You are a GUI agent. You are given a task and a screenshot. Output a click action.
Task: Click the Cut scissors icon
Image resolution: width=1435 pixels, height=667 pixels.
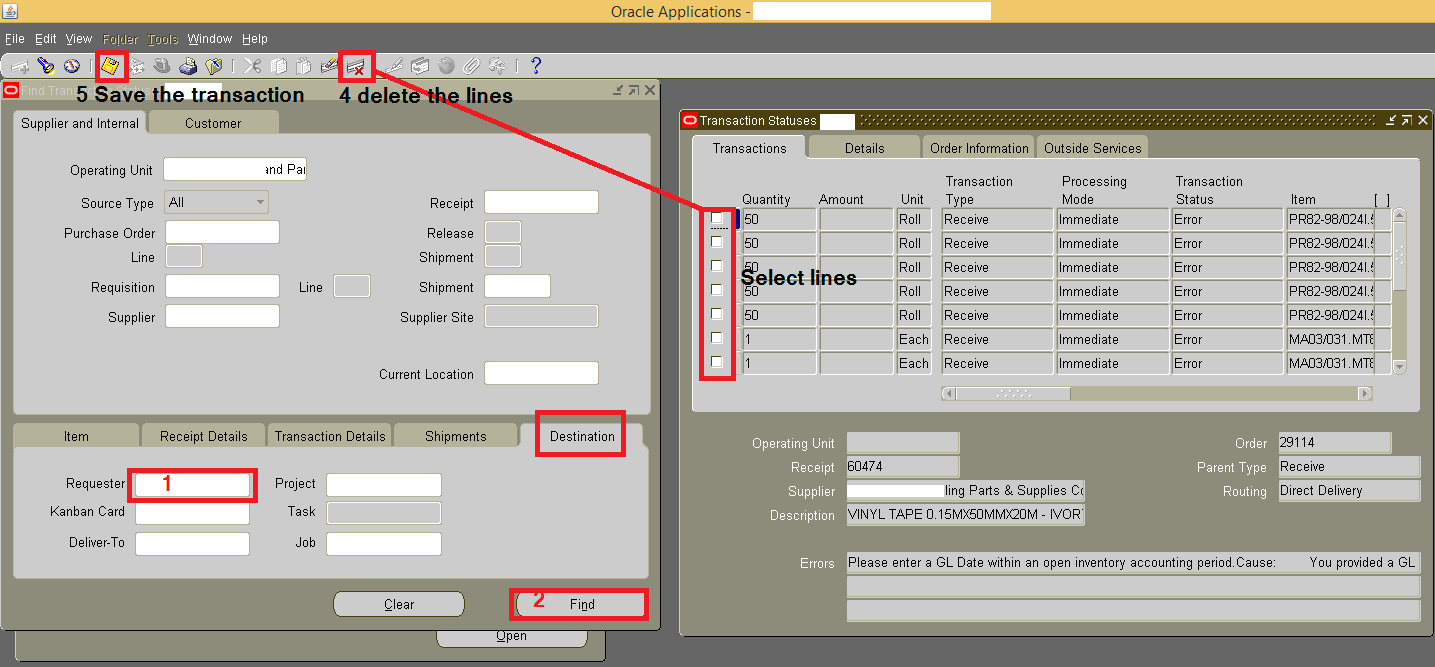point(252,67)
